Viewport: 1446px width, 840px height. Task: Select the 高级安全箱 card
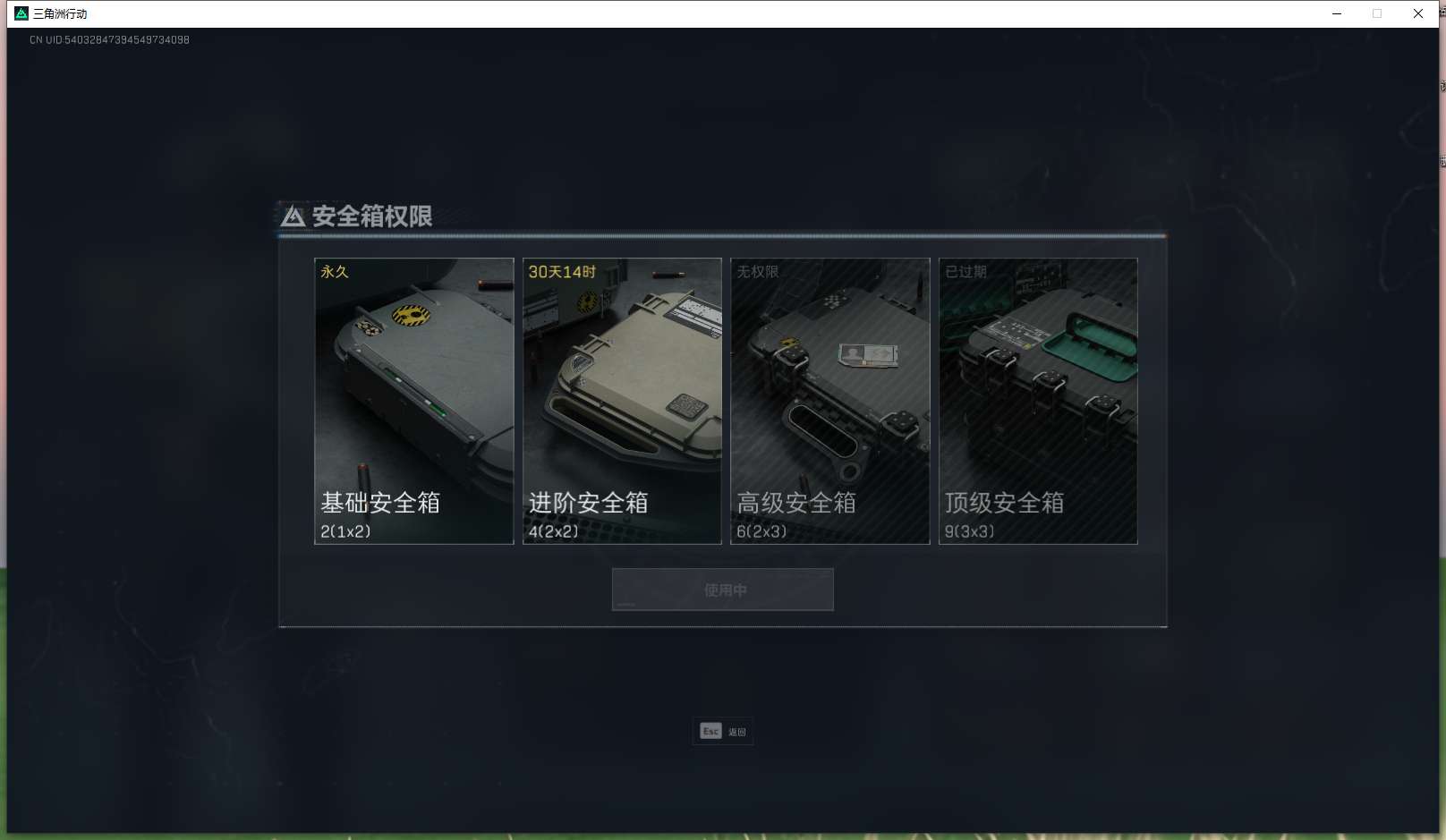click(830, 401)
